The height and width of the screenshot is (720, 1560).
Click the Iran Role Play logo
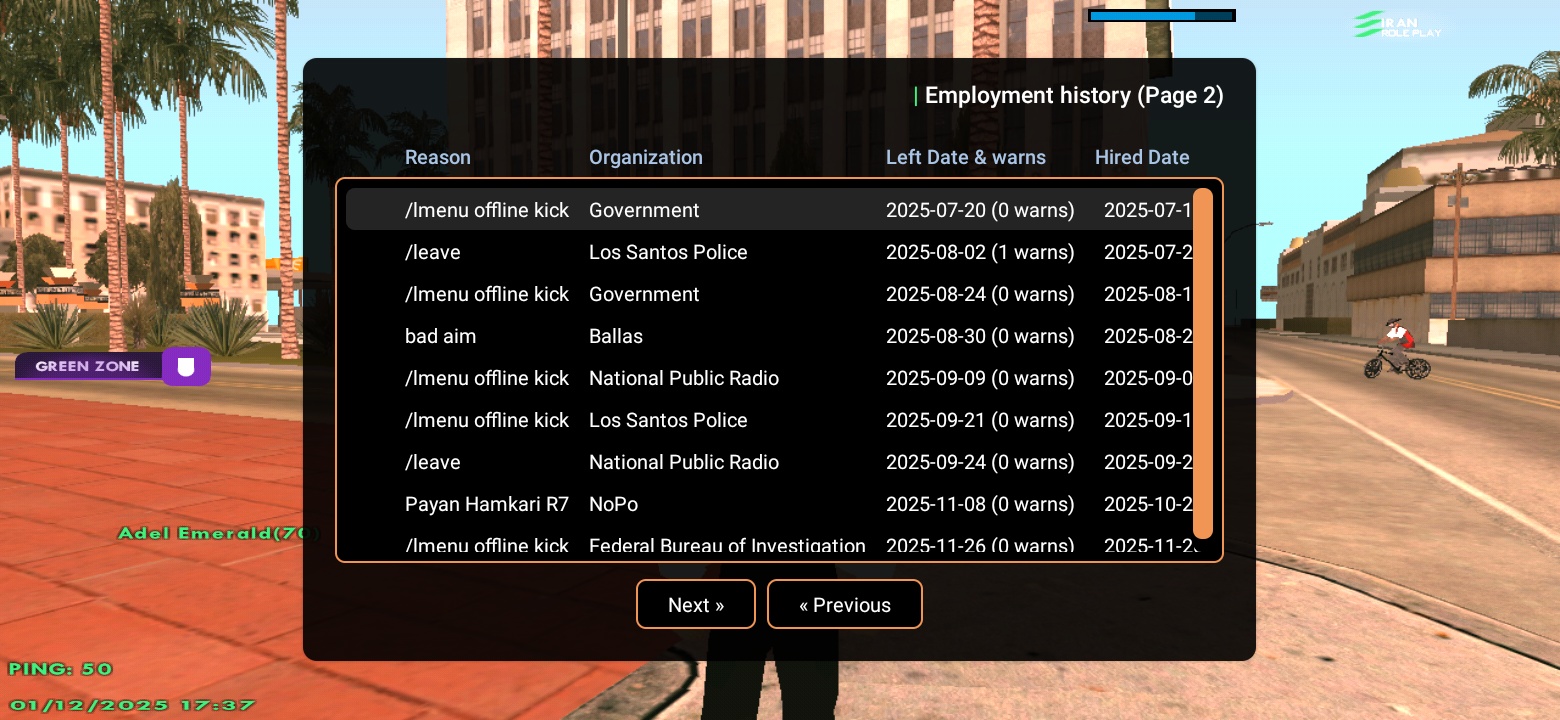coord(1398,25)
